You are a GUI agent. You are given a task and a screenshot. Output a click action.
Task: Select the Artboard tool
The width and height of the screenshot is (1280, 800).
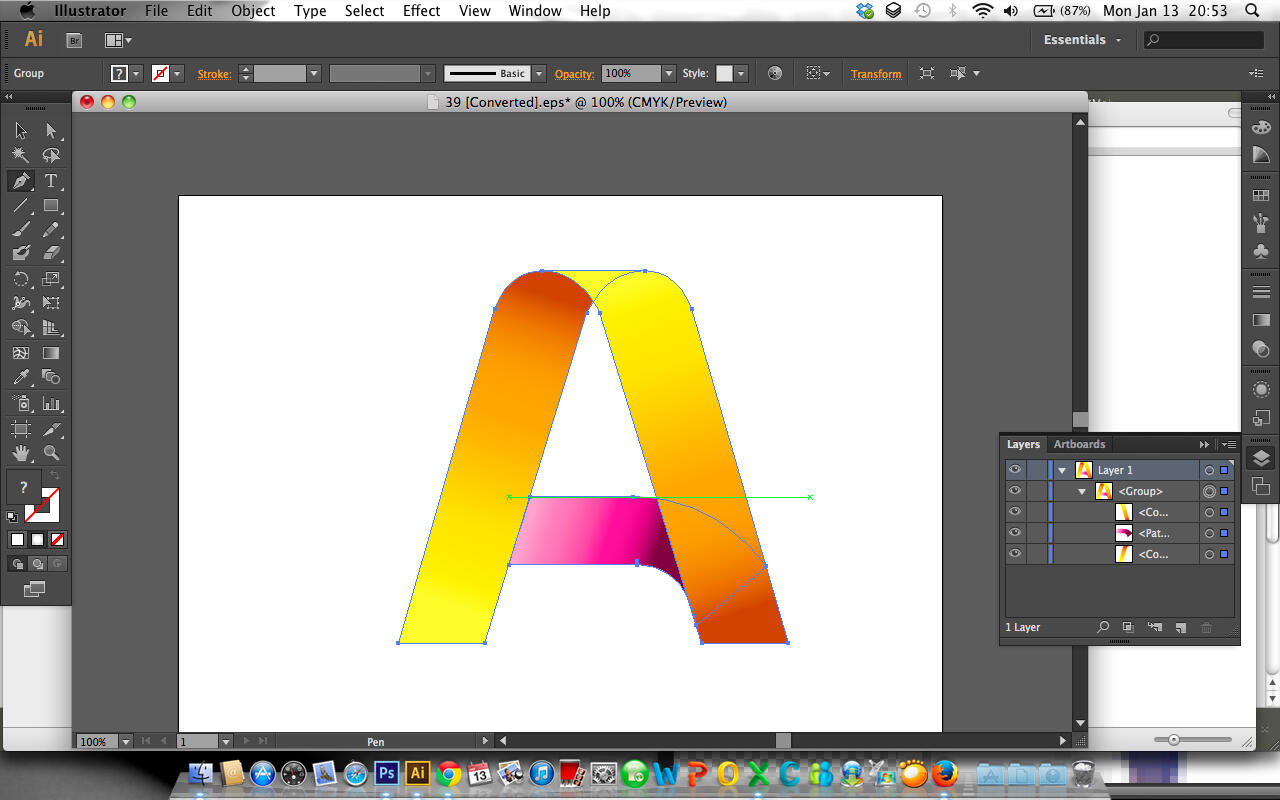click(x=21, y=429)
